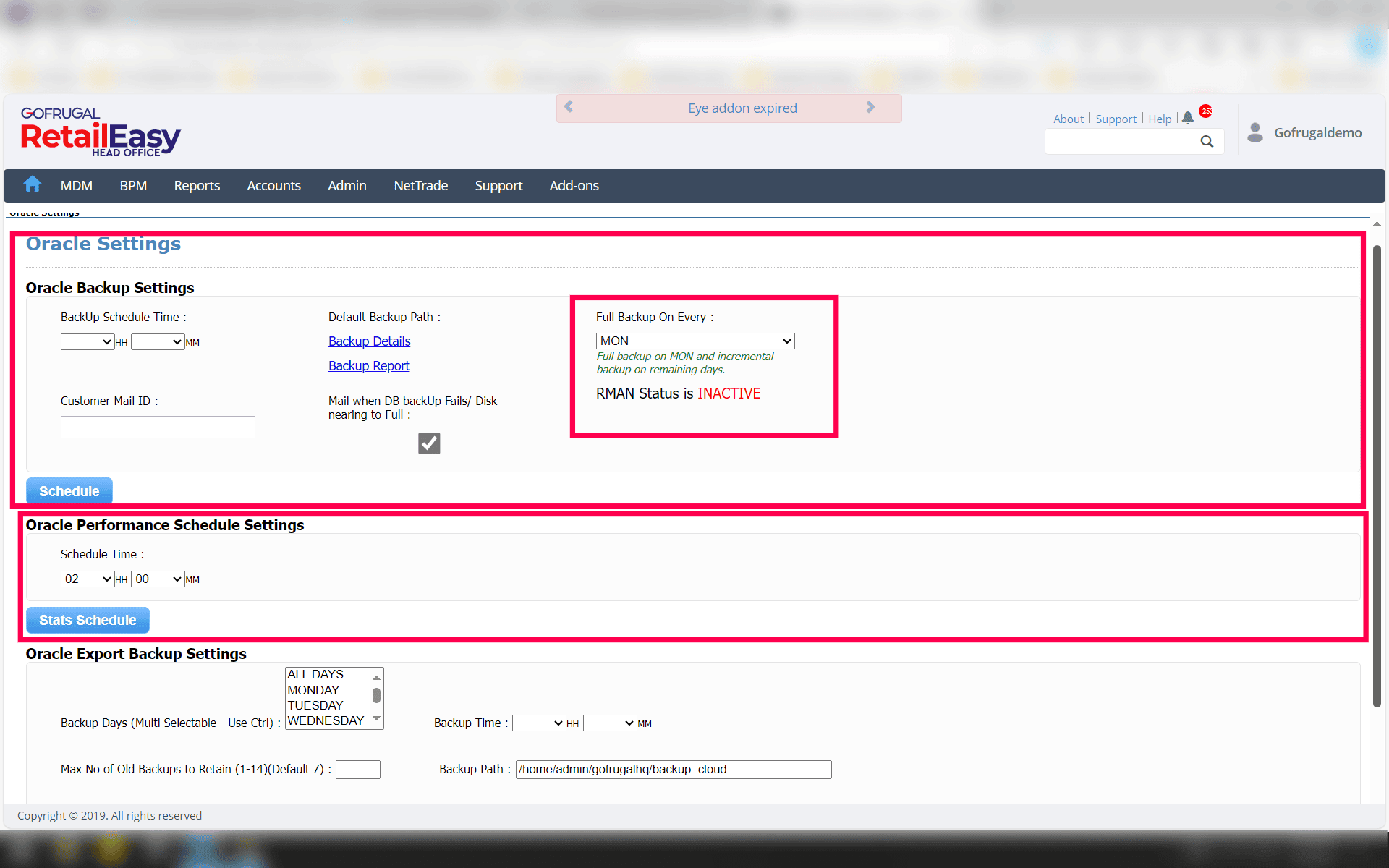
Task: Go to previous banner message arrow
Action: tap(569, 107)
